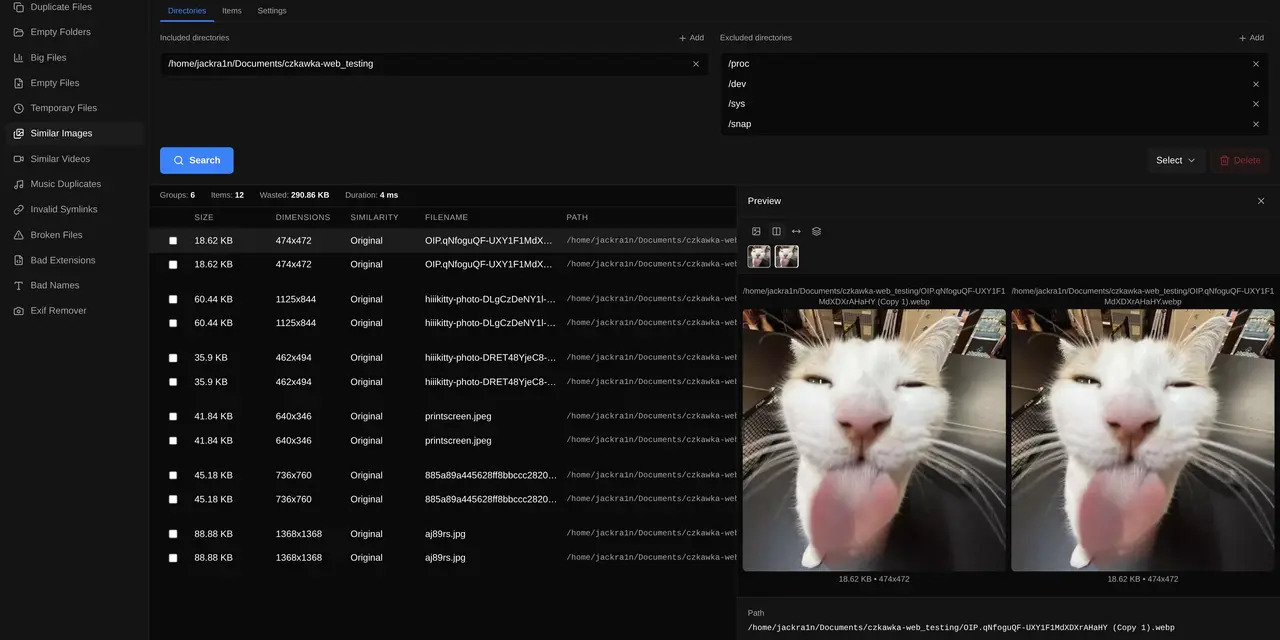Viewport: 1280px width, 640px height.
Task: Click the bottom preview Path value text
Action: (961, 628)
